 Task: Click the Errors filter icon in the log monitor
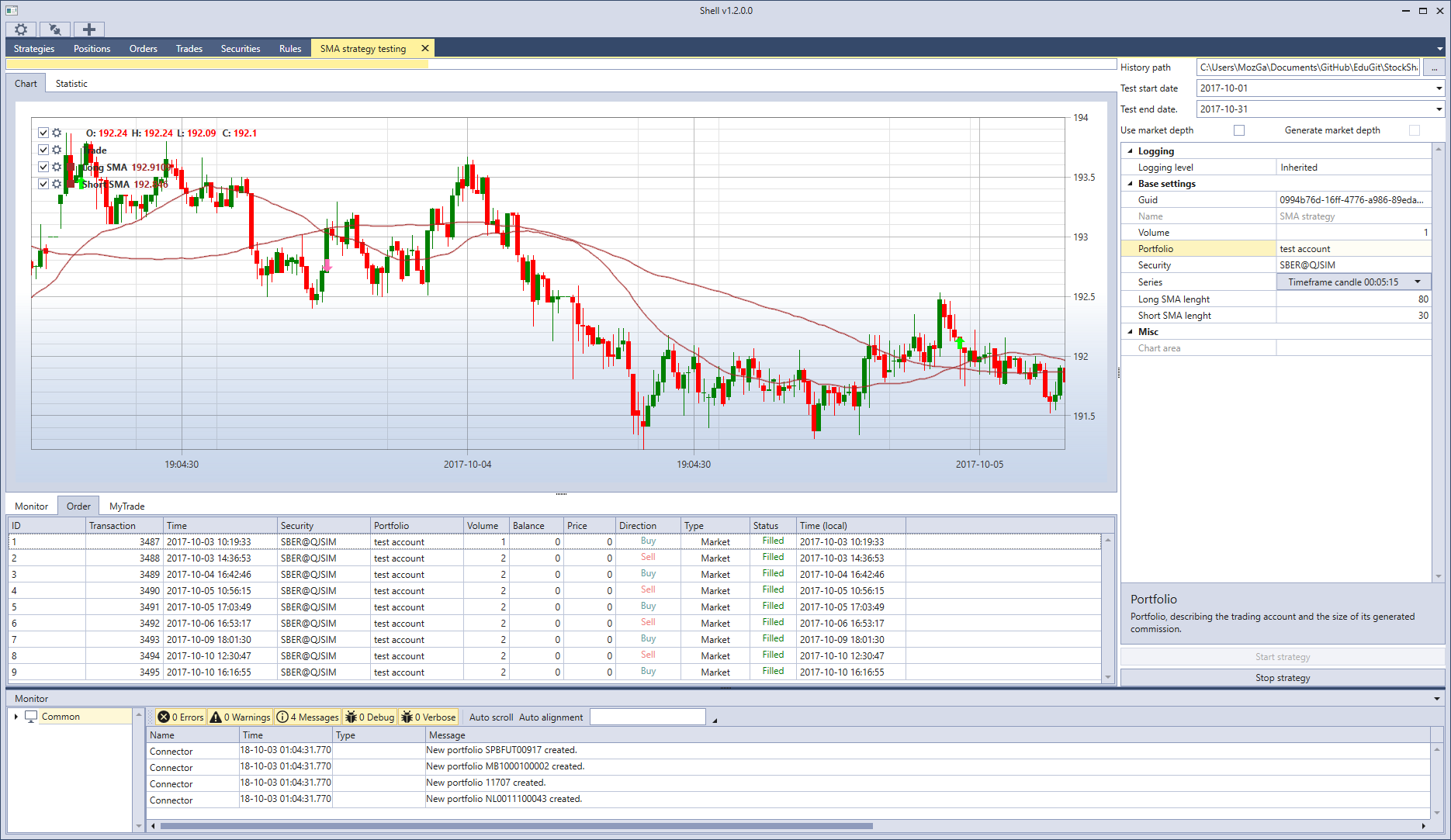164,717
